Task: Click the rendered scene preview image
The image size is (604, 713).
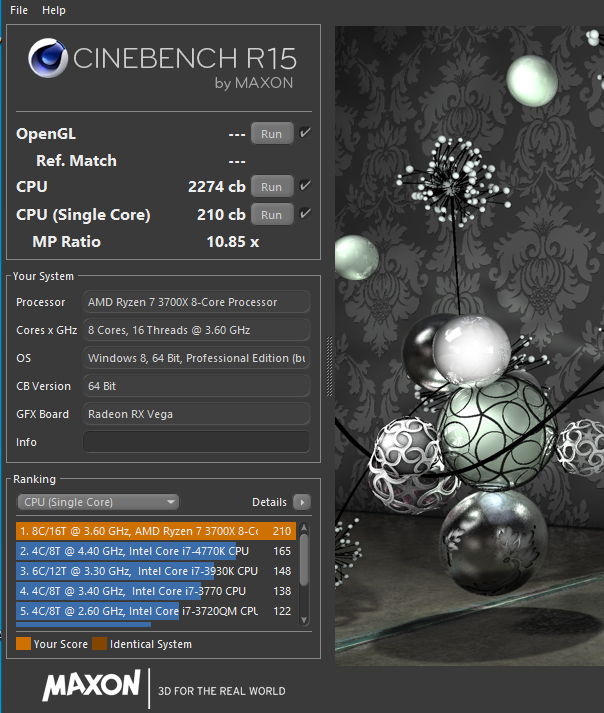Action: (469, 346)
